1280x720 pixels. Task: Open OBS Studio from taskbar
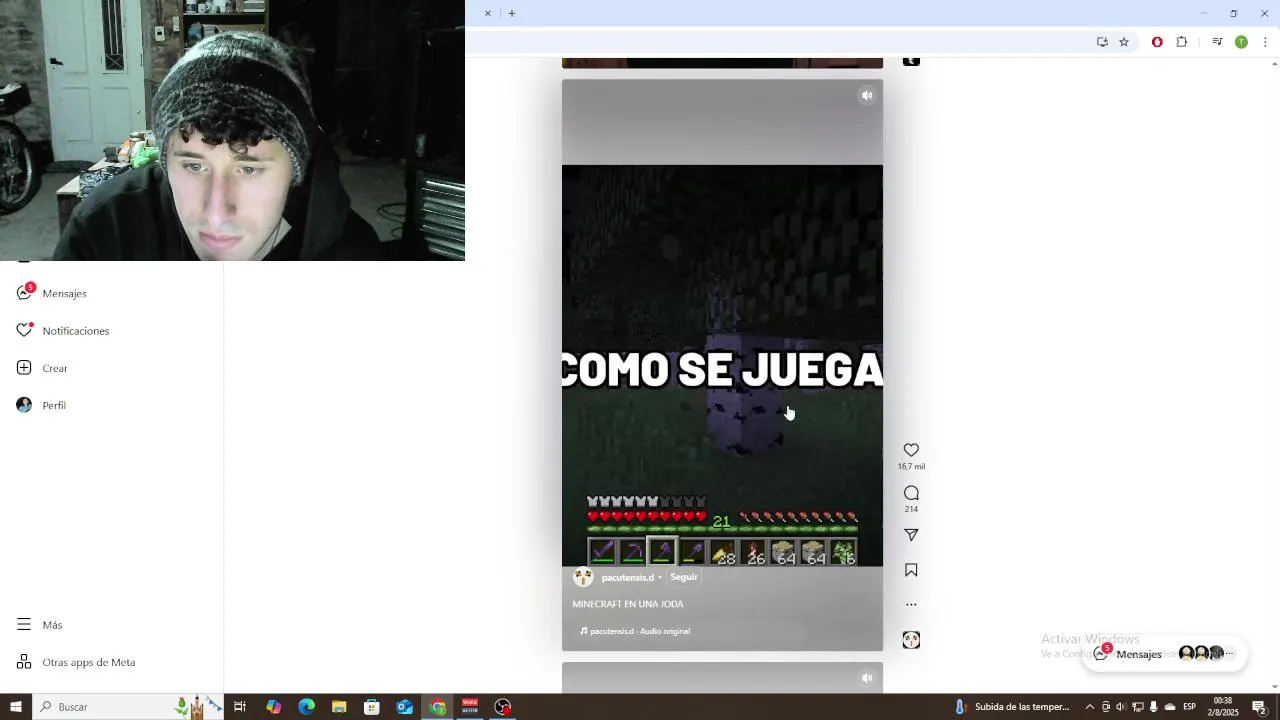tap(503, 707)
